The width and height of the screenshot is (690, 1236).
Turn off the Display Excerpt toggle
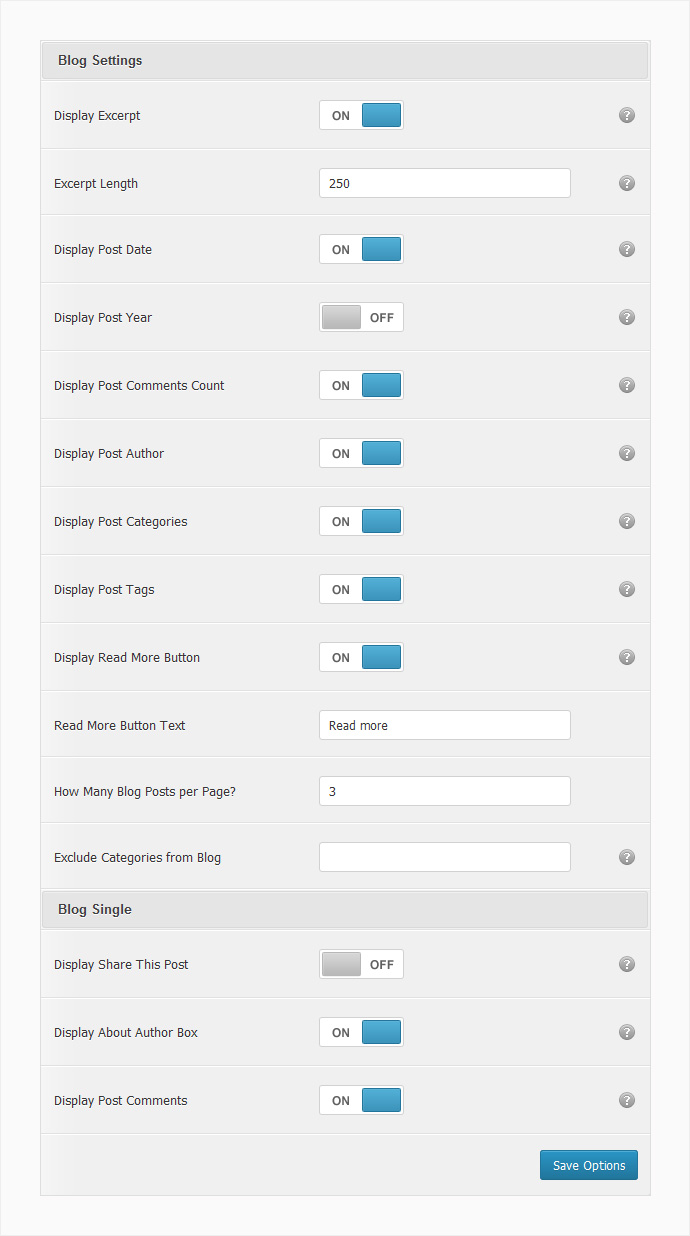pyautogui.click(x=361, y=115)
